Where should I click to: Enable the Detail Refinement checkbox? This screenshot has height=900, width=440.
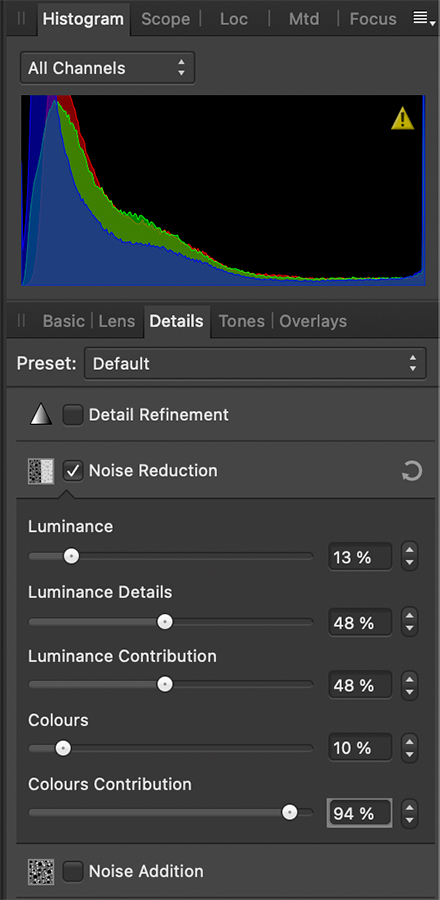[x=73, y=414]
